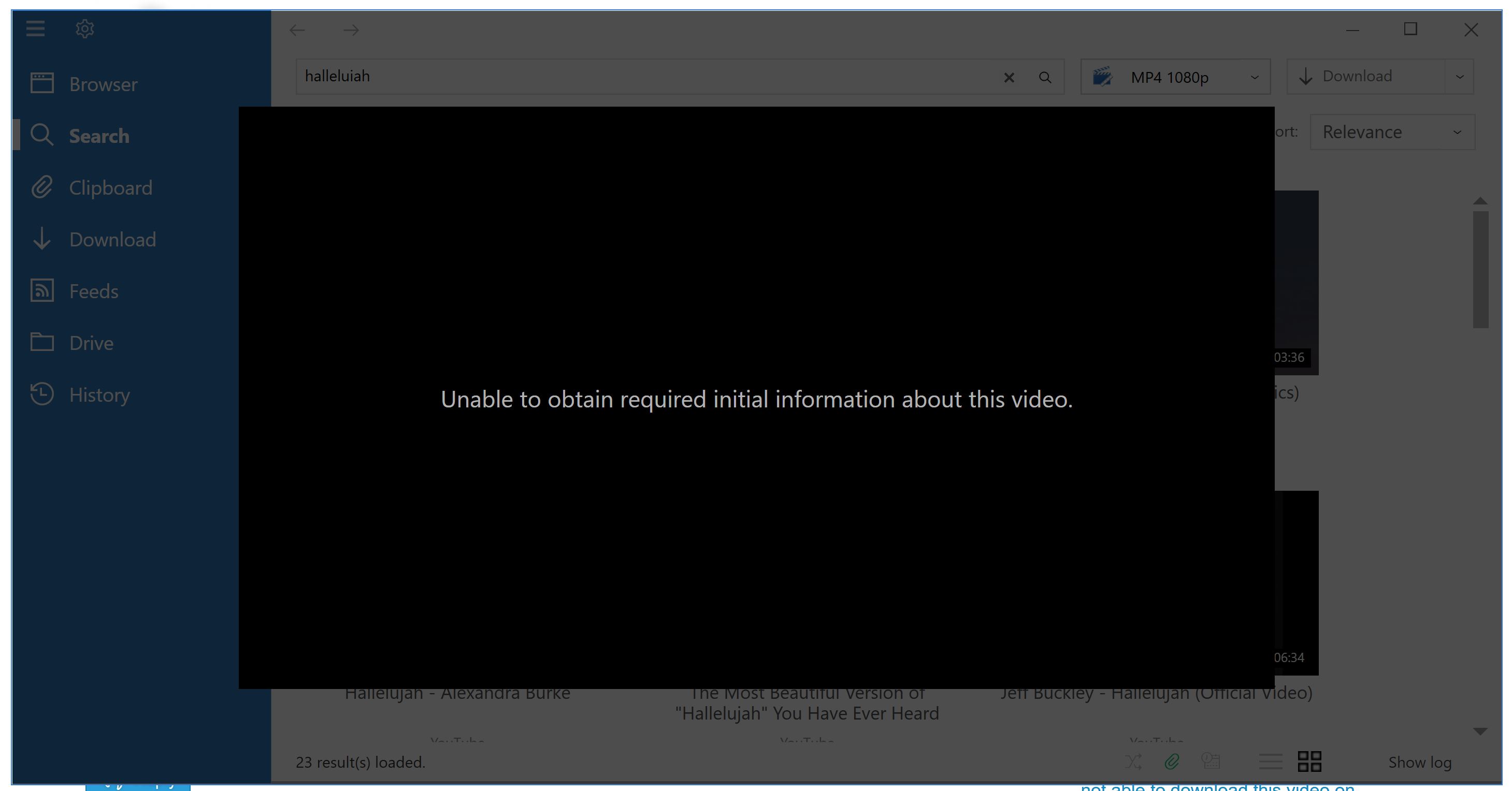Go forward with the right arrow
This screenshot has height=791, width=1512.
click(x=351, y=30)
